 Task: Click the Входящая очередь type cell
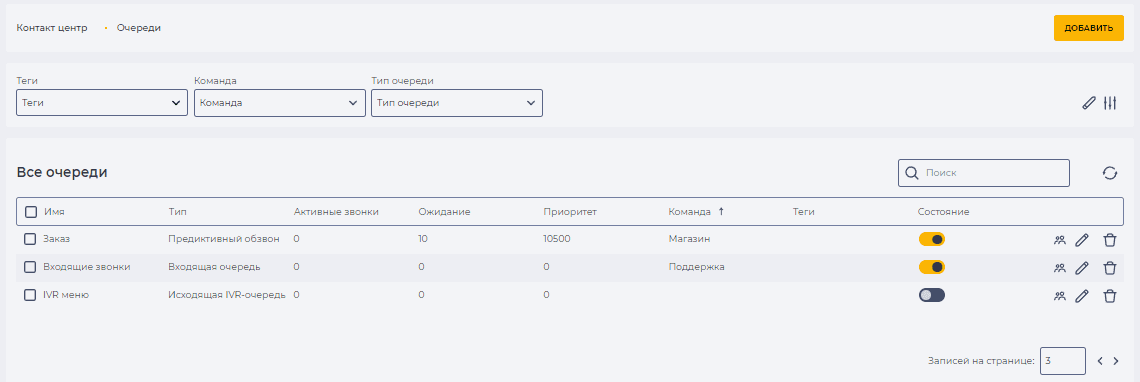(214, 267)
